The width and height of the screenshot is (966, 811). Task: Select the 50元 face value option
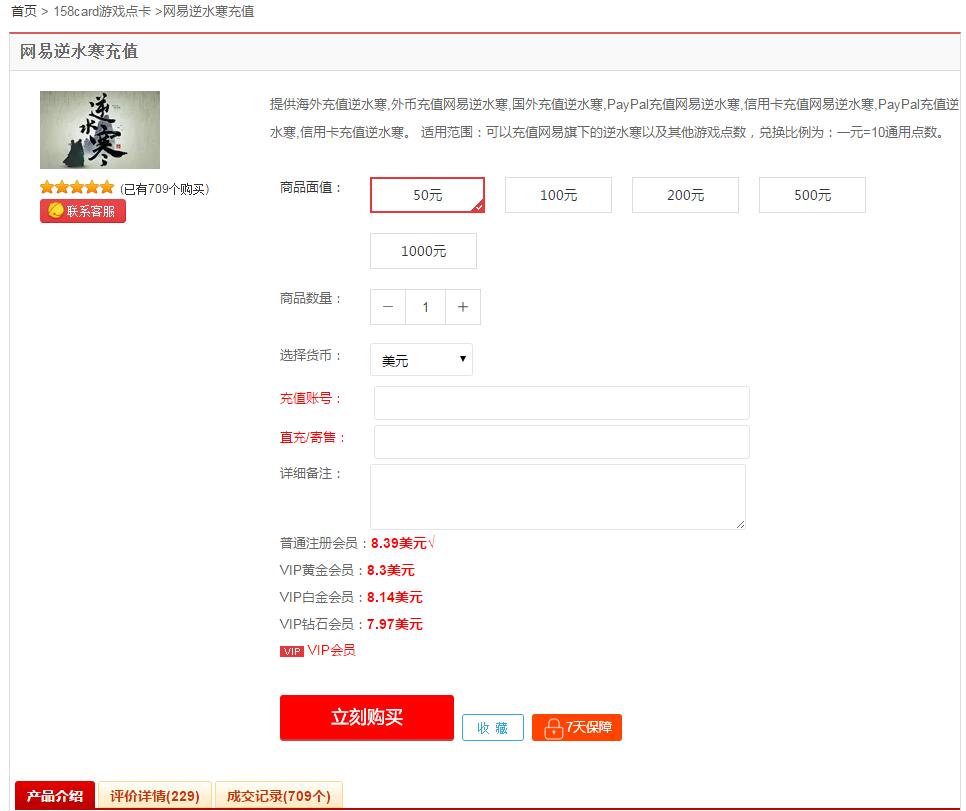[x=427, y=195]
